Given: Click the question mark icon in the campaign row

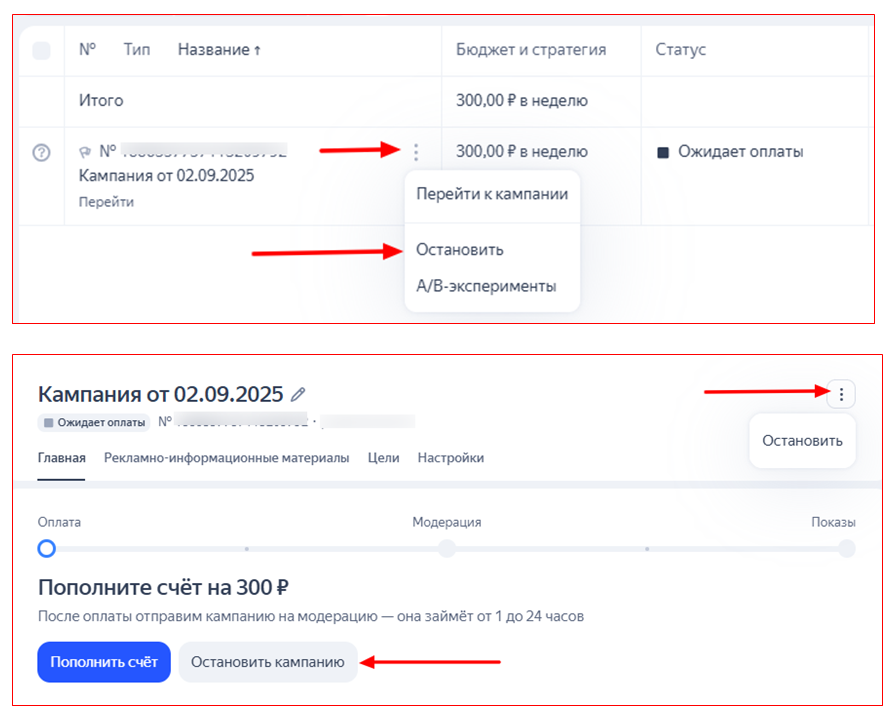Looking at the screenshot, I should coord(41,153).
